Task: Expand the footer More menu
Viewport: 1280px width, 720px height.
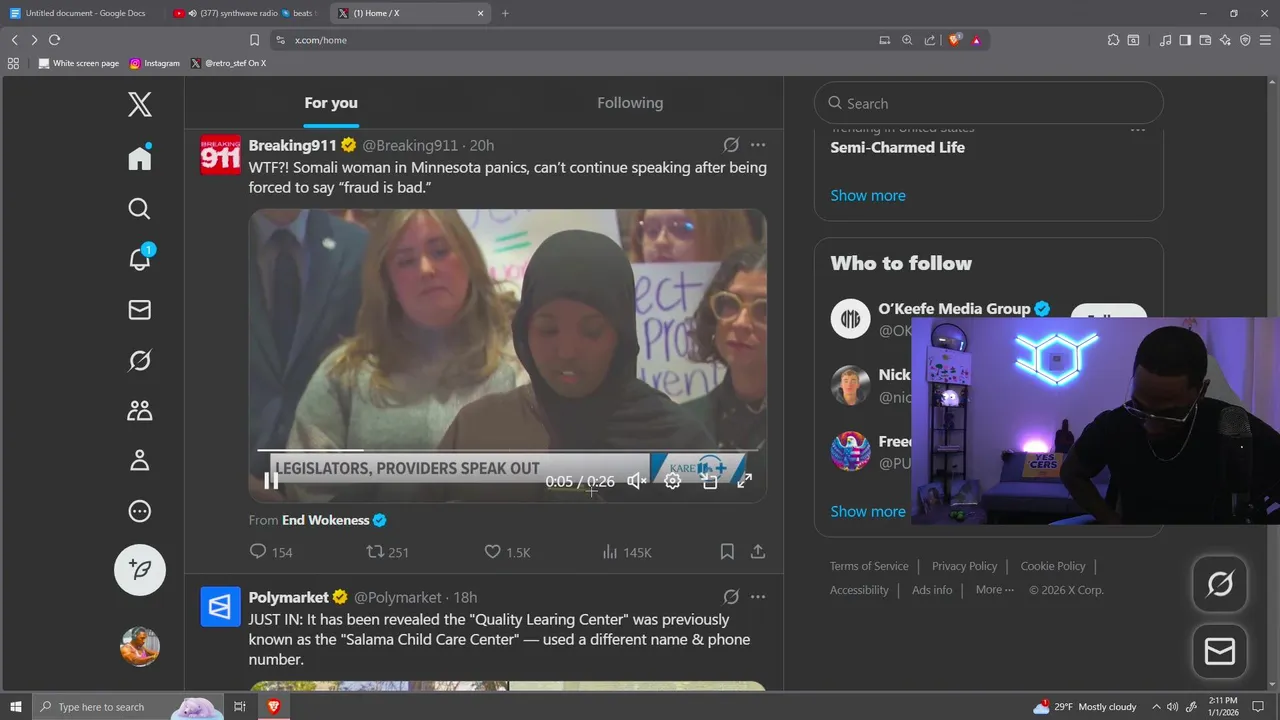Action: (x=995, y=590)
